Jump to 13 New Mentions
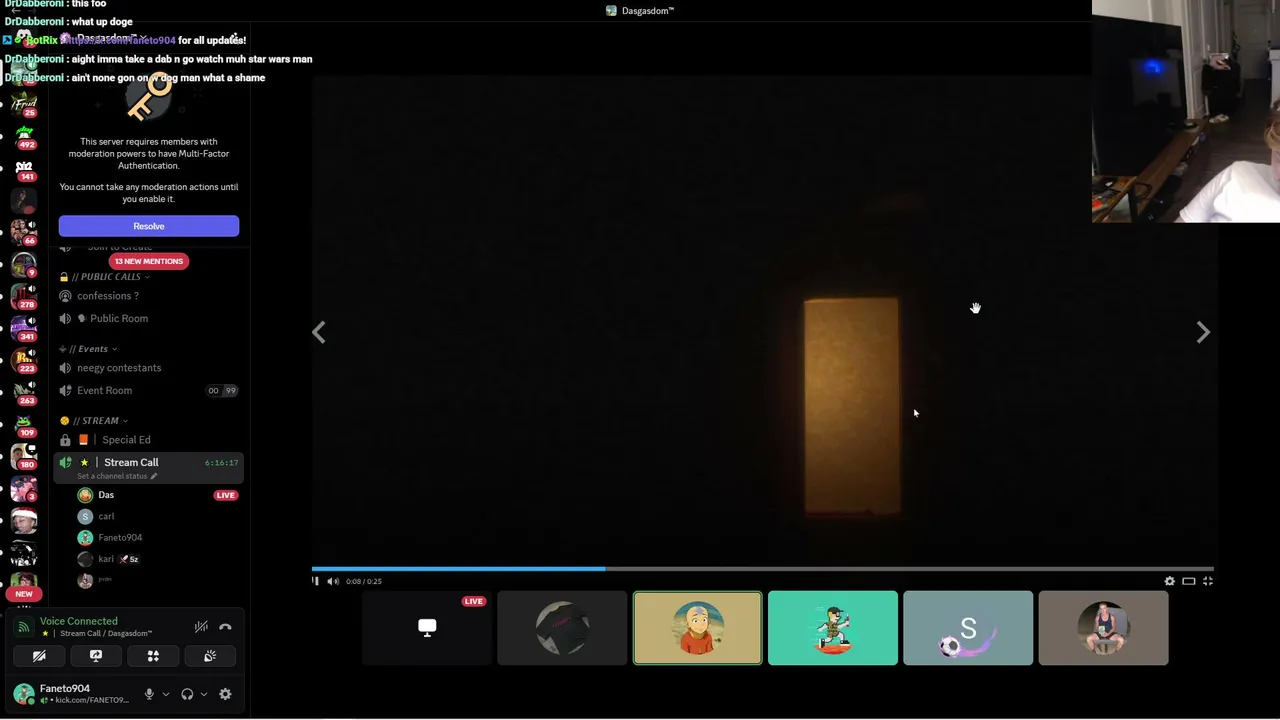This screenshot has width=1280, height=720. [x=148, y=261]
